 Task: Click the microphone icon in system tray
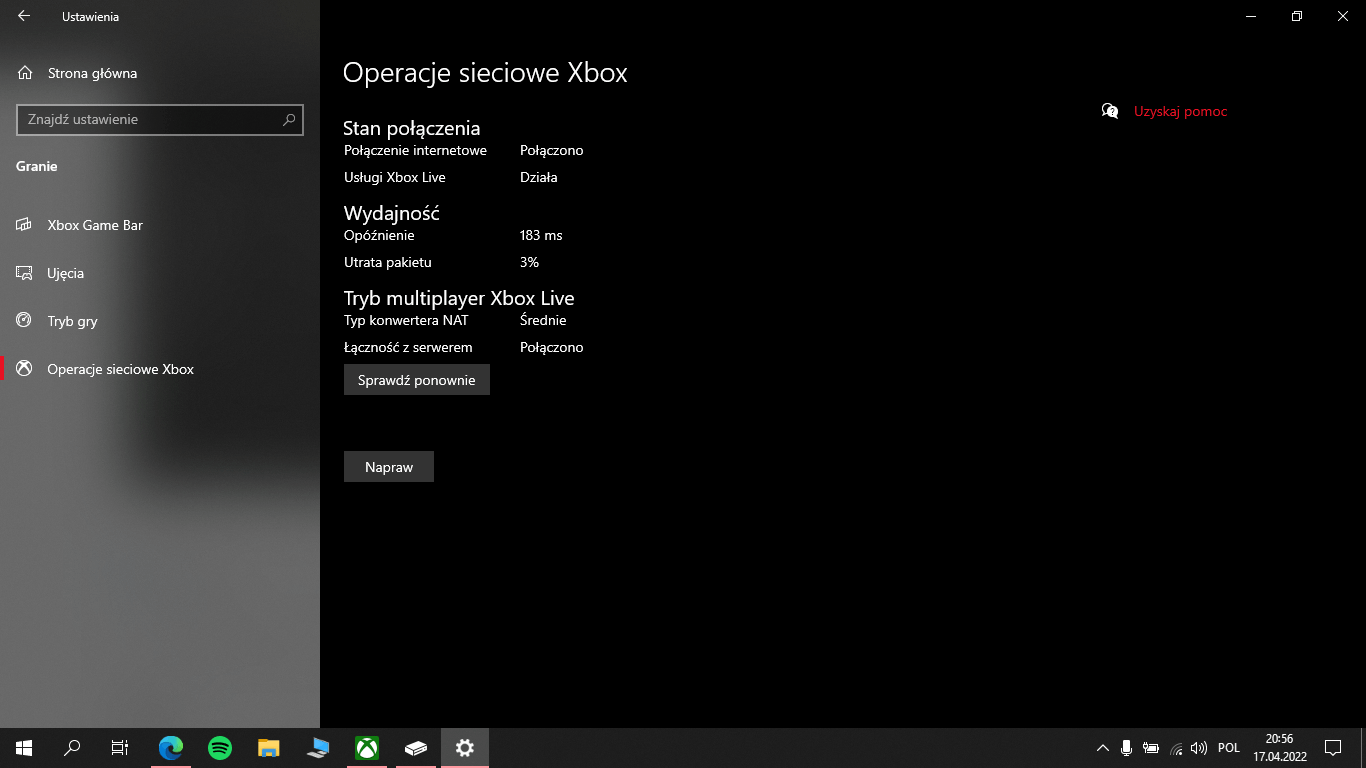pyautogui.click(x=1127, y=748)
